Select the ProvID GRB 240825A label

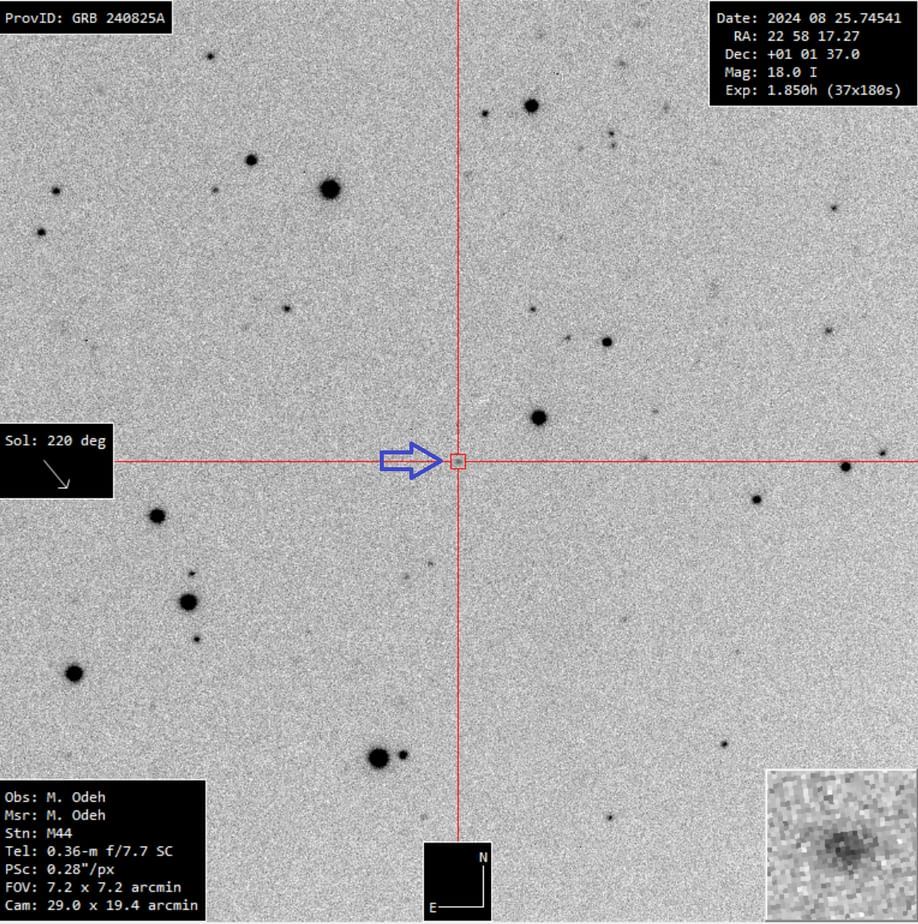85,18
